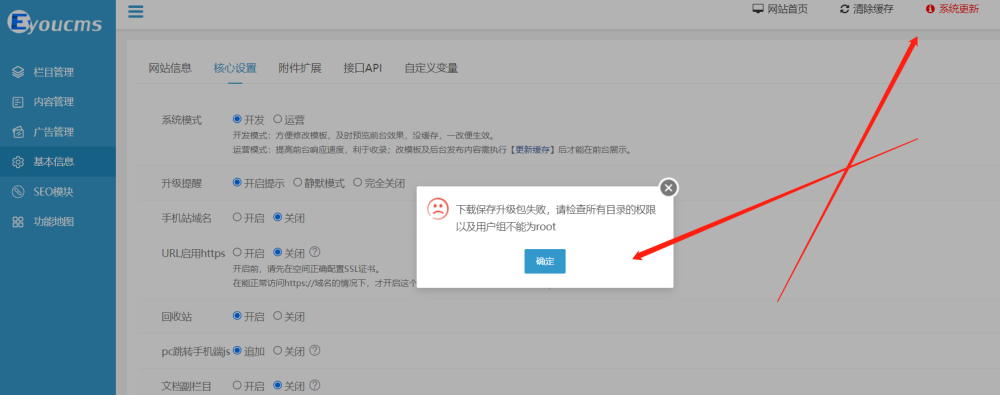Open the 附件扩展 tab
The height and width of the screenshot is (395, 1000).
click(300, 68)
